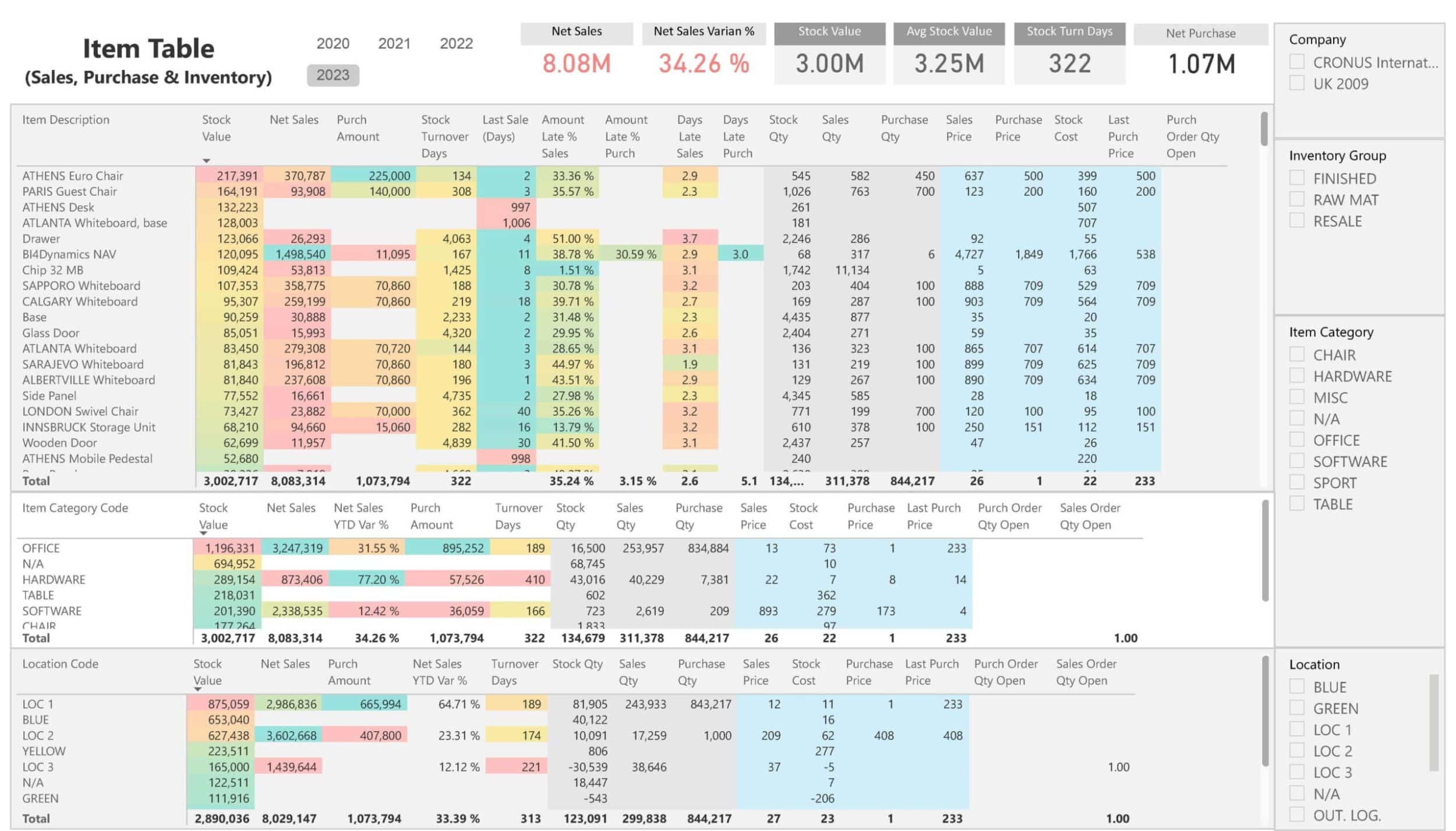Check the UK 2009 company checkbox

[x=1296, y=83]
